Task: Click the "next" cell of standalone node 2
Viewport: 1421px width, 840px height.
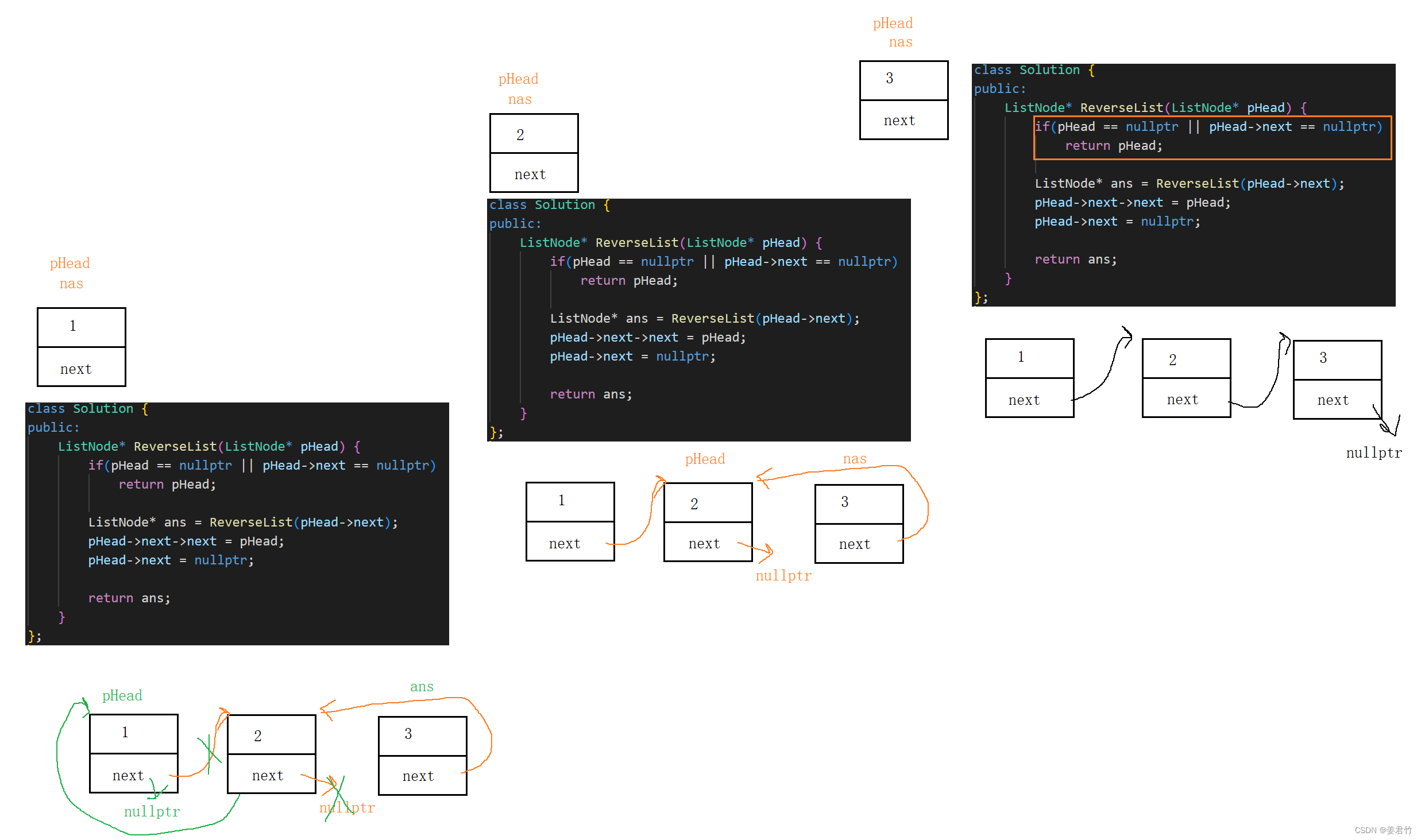Action: pyautogui.click(x=534, y=173)
